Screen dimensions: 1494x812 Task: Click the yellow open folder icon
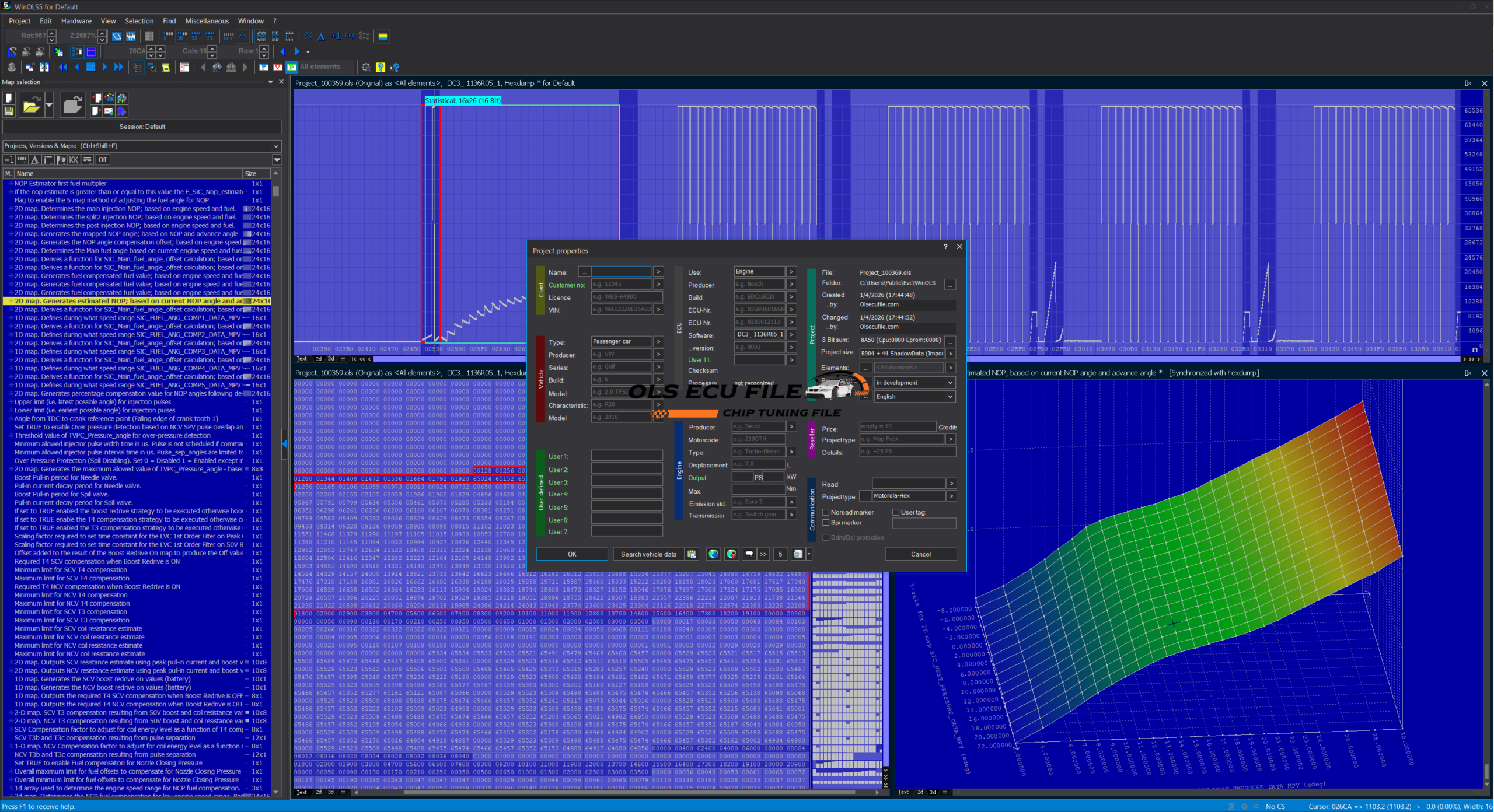[32, 106]
